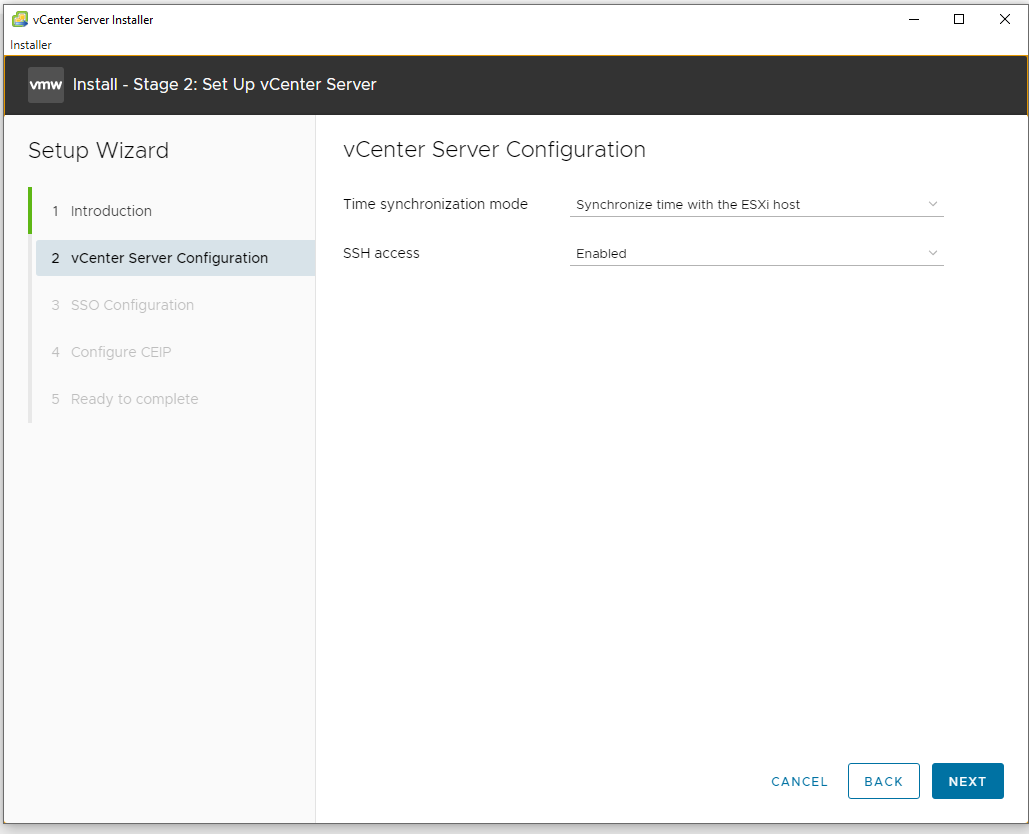Click Install - Stage 2 header title
The width and height of the screenshot is (1029, 834).
point(224,85)
